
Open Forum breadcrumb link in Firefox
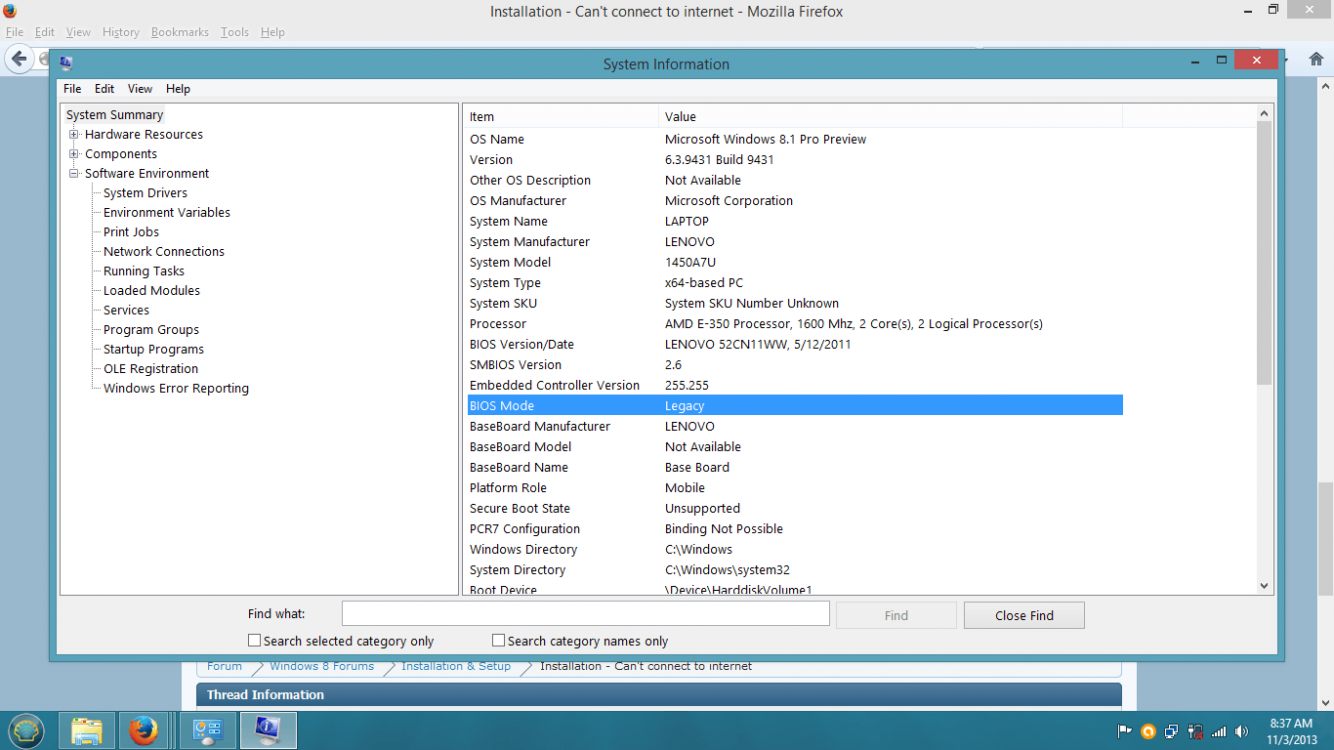(224, 666)
